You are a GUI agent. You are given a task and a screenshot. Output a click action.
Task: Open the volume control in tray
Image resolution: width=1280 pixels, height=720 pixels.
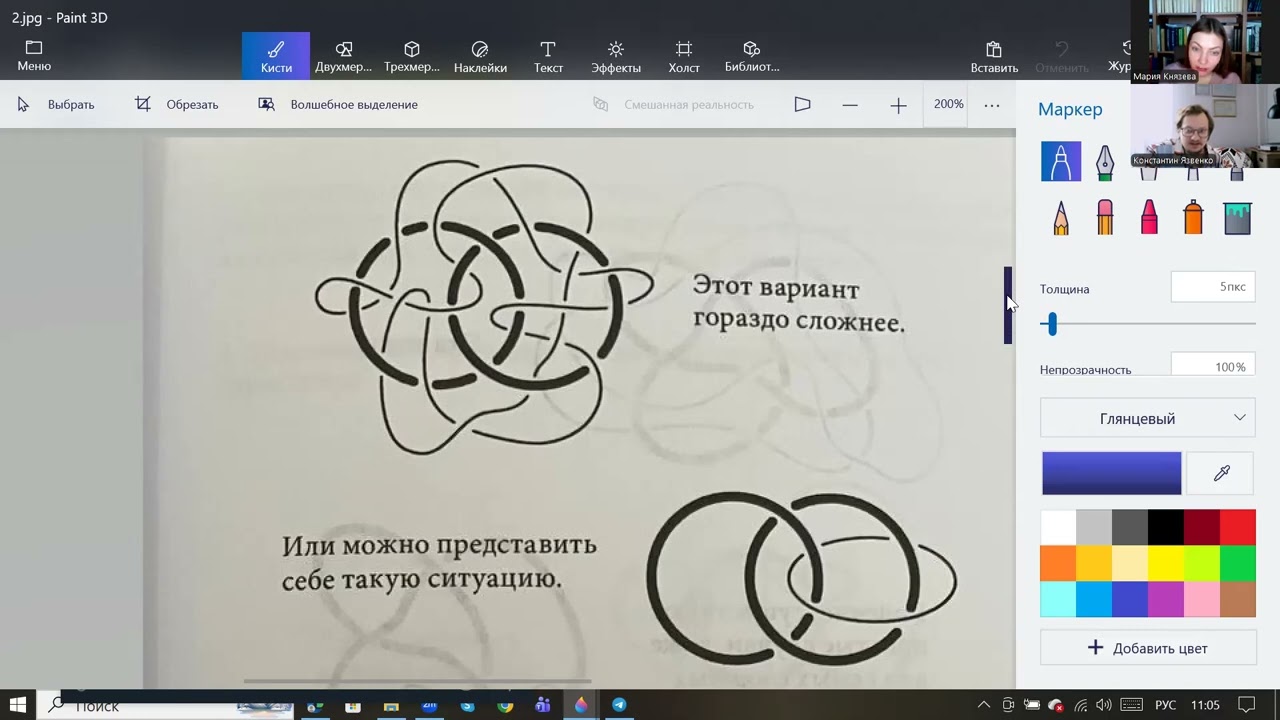point(1104,705)
